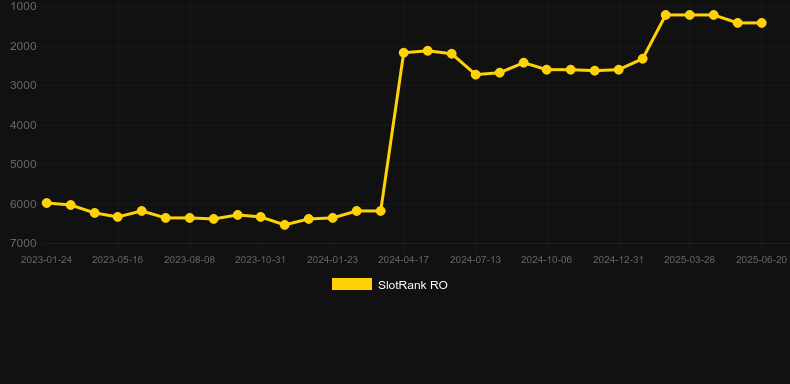790x384 pixels.
Task: Click the 2024-10-06 x-axis date label
Action: tap(547, 260)
